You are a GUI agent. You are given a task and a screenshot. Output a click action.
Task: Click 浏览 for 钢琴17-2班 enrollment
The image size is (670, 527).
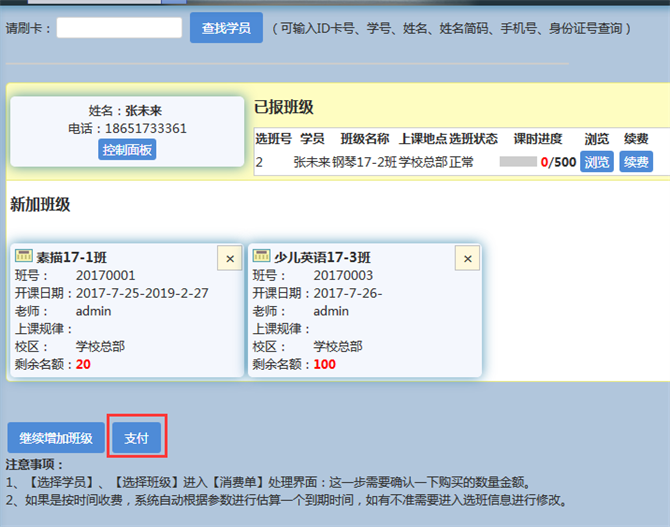[597, 162]
